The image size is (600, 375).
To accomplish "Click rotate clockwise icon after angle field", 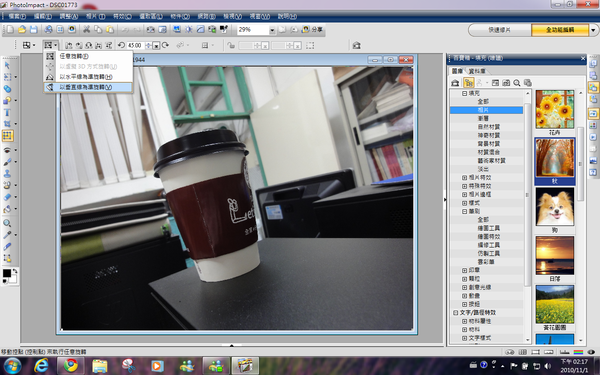I will [x=165, y=46].
